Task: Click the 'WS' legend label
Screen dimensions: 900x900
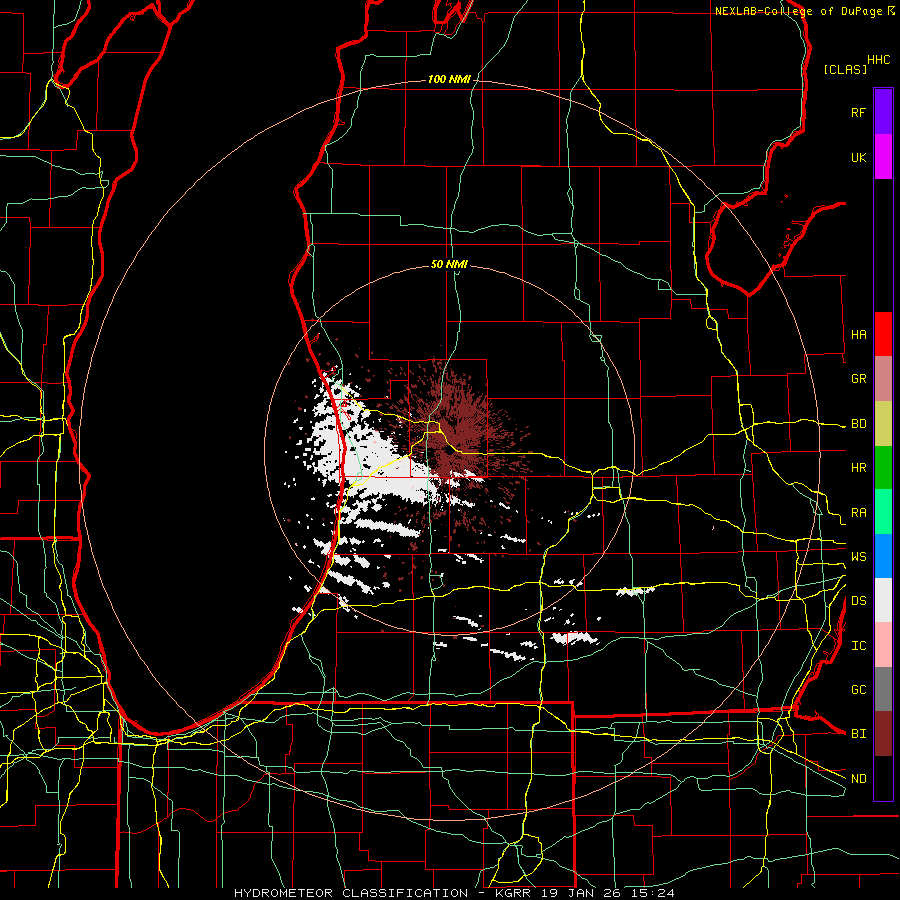Action: click(x=858, y=557)
